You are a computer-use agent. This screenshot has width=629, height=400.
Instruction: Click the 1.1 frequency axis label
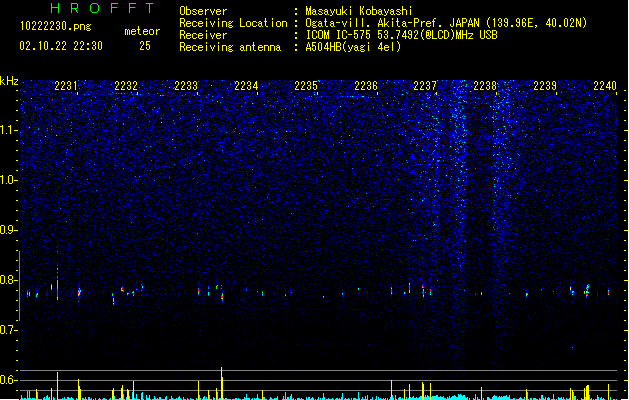pyautogui.click(x=8, y=130)
